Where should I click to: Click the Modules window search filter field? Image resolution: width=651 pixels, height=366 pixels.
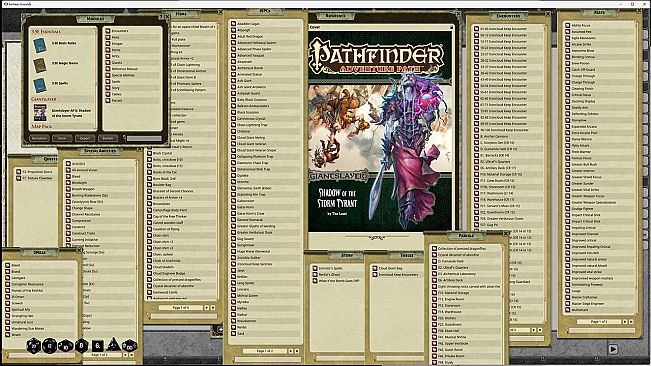coord(144,138)
